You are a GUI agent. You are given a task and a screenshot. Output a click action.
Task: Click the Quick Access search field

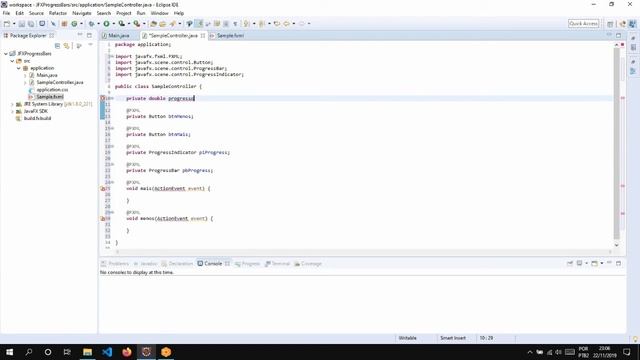coord(583,24)
